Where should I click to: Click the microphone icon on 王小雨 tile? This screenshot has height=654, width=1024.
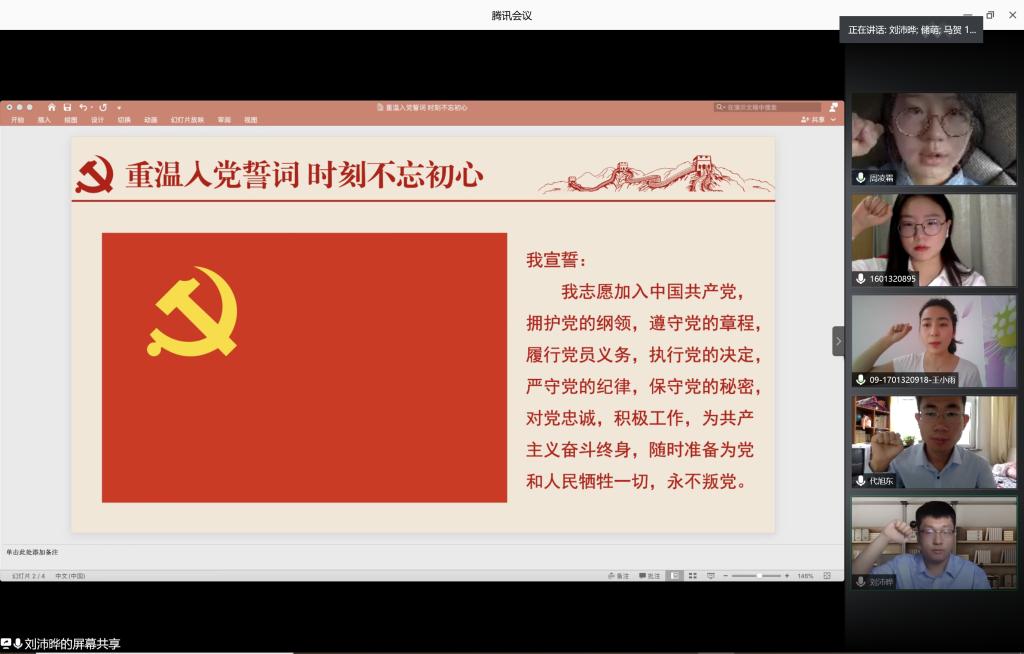tap(861, 380)
